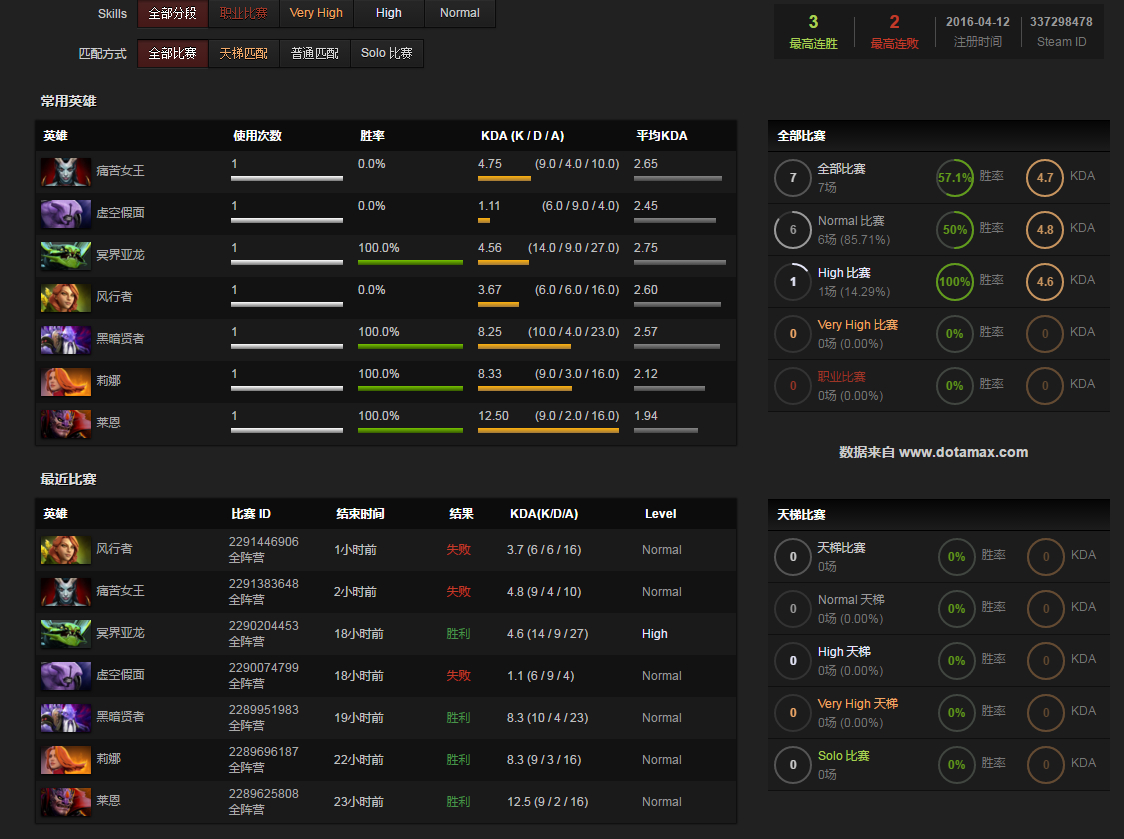Open match ID 2290204453
The width and height of the screenshot is (1124, 839).
click(x=264, y=626)
